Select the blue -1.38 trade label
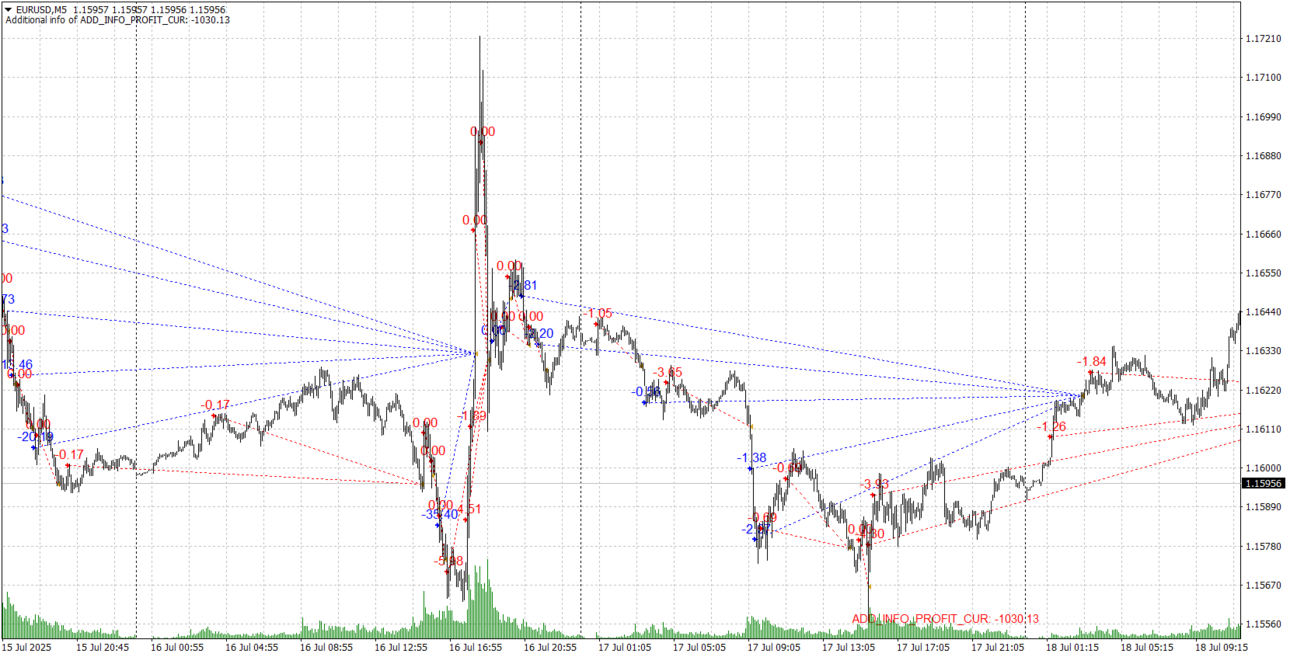Image resolution: width=1290 pixels, height=657 pixels. [x=752, y=458]
